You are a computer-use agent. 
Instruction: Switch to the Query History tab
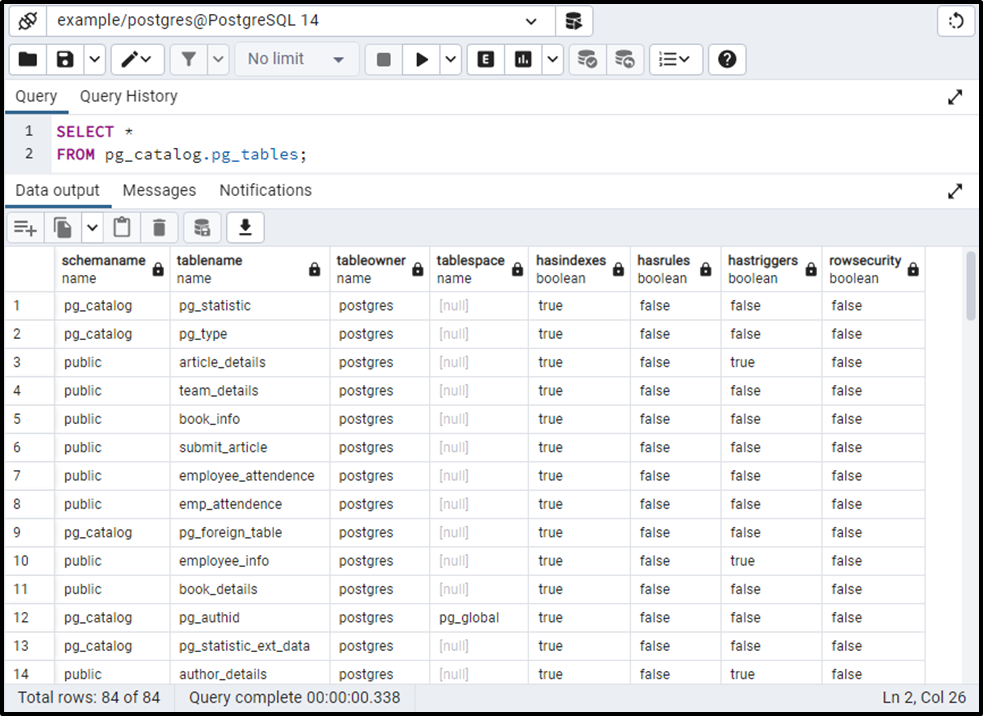coord(128,96)
